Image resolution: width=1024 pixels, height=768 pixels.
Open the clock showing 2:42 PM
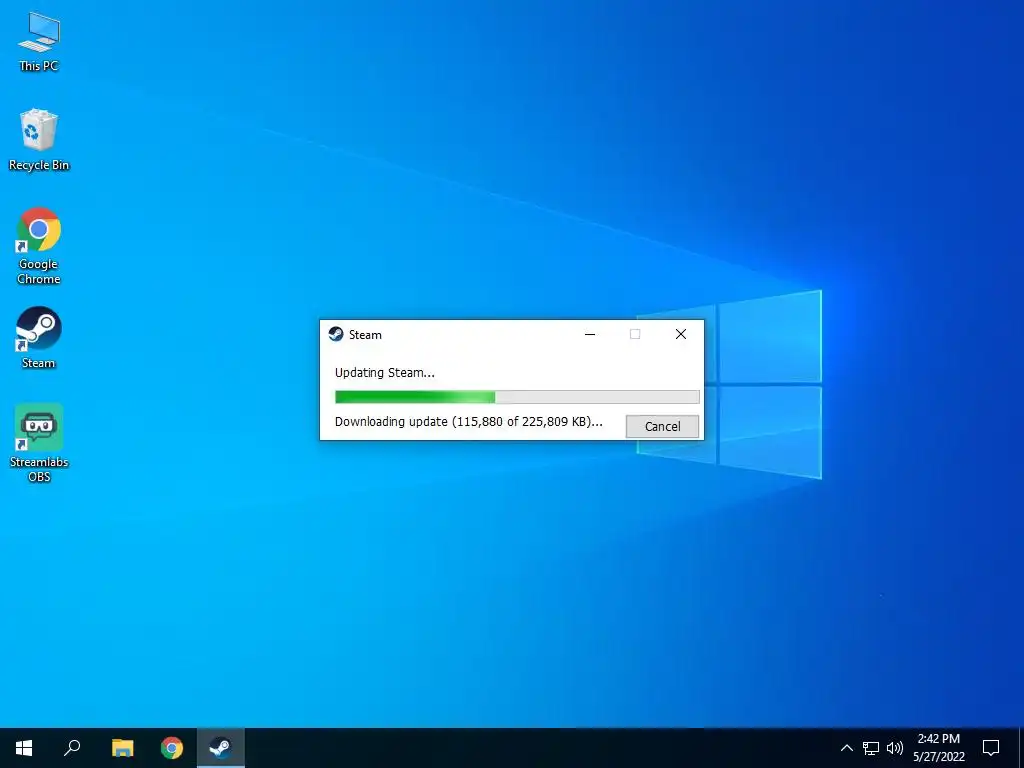point(938,748)
